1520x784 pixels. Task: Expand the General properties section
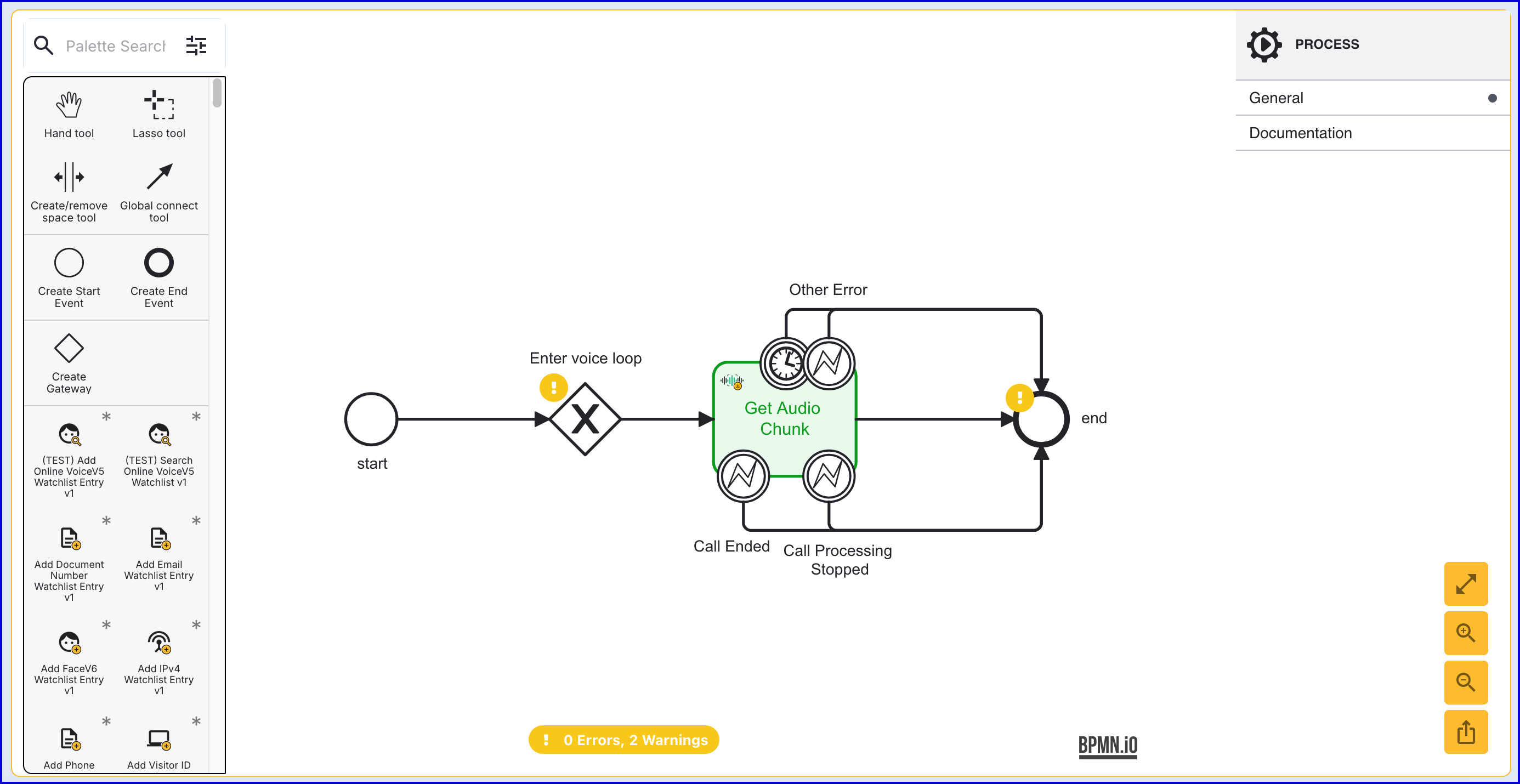(1372, 98)
